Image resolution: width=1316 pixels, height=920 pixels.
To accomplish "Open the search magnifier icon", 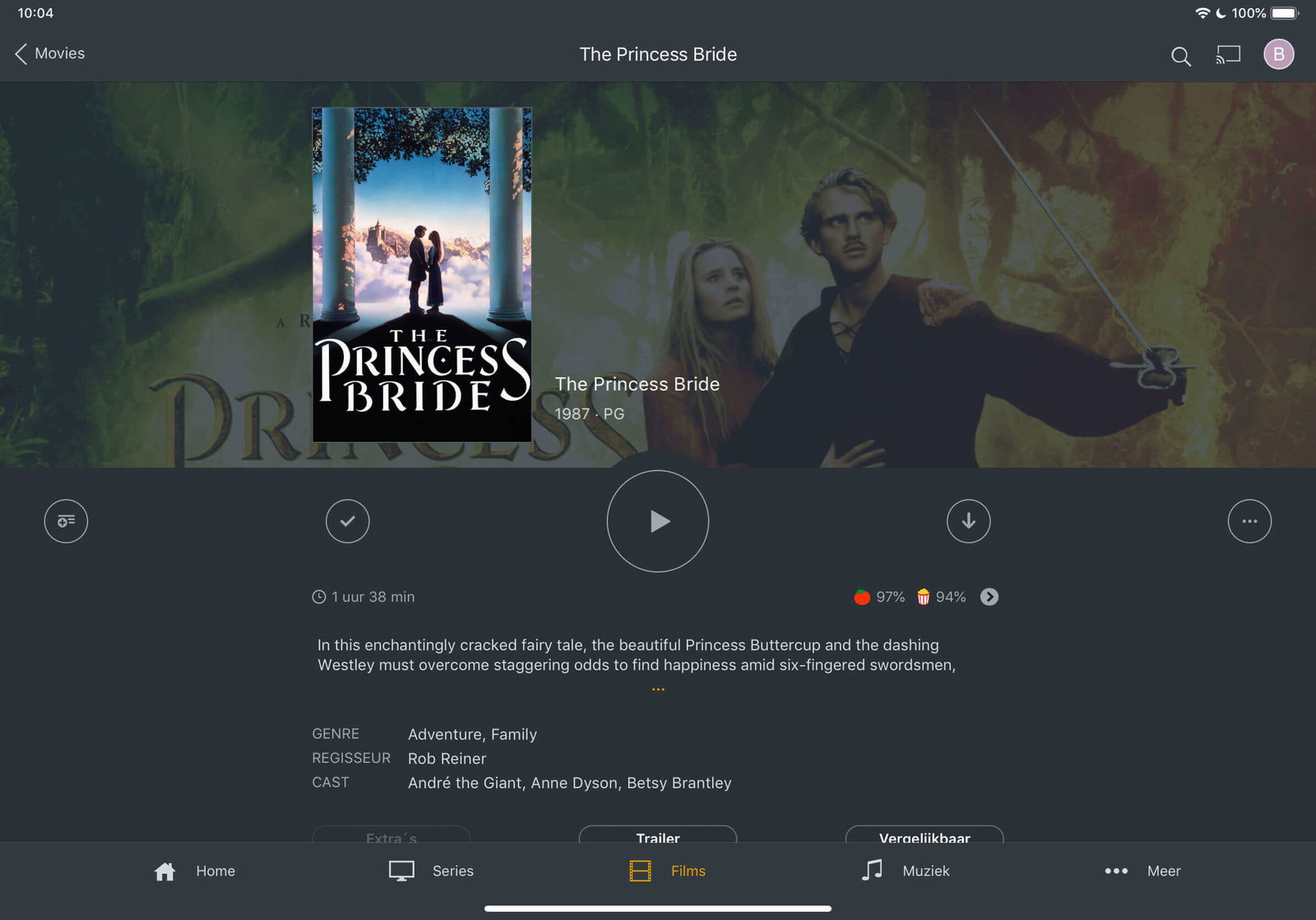I will 1180,55.
